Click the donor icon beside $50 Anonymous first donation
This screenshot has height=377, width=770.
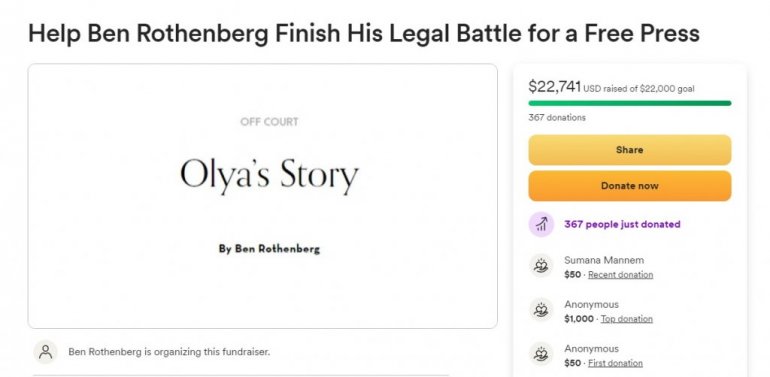click(x=541, y=354)
